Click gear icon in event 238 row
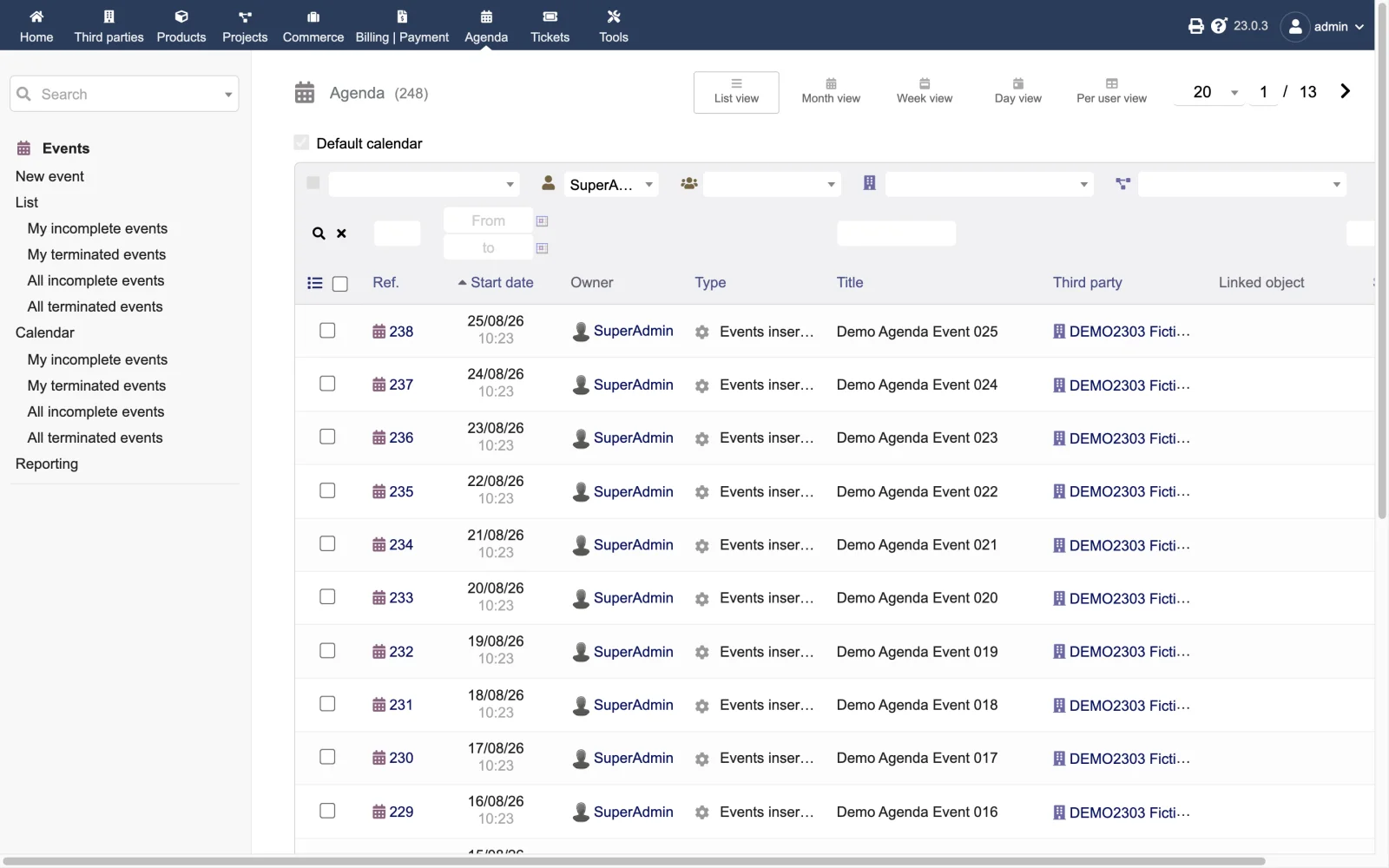The width and height of the screenshot is (1389, 868). pyautogui.click(x=702, y=332)
